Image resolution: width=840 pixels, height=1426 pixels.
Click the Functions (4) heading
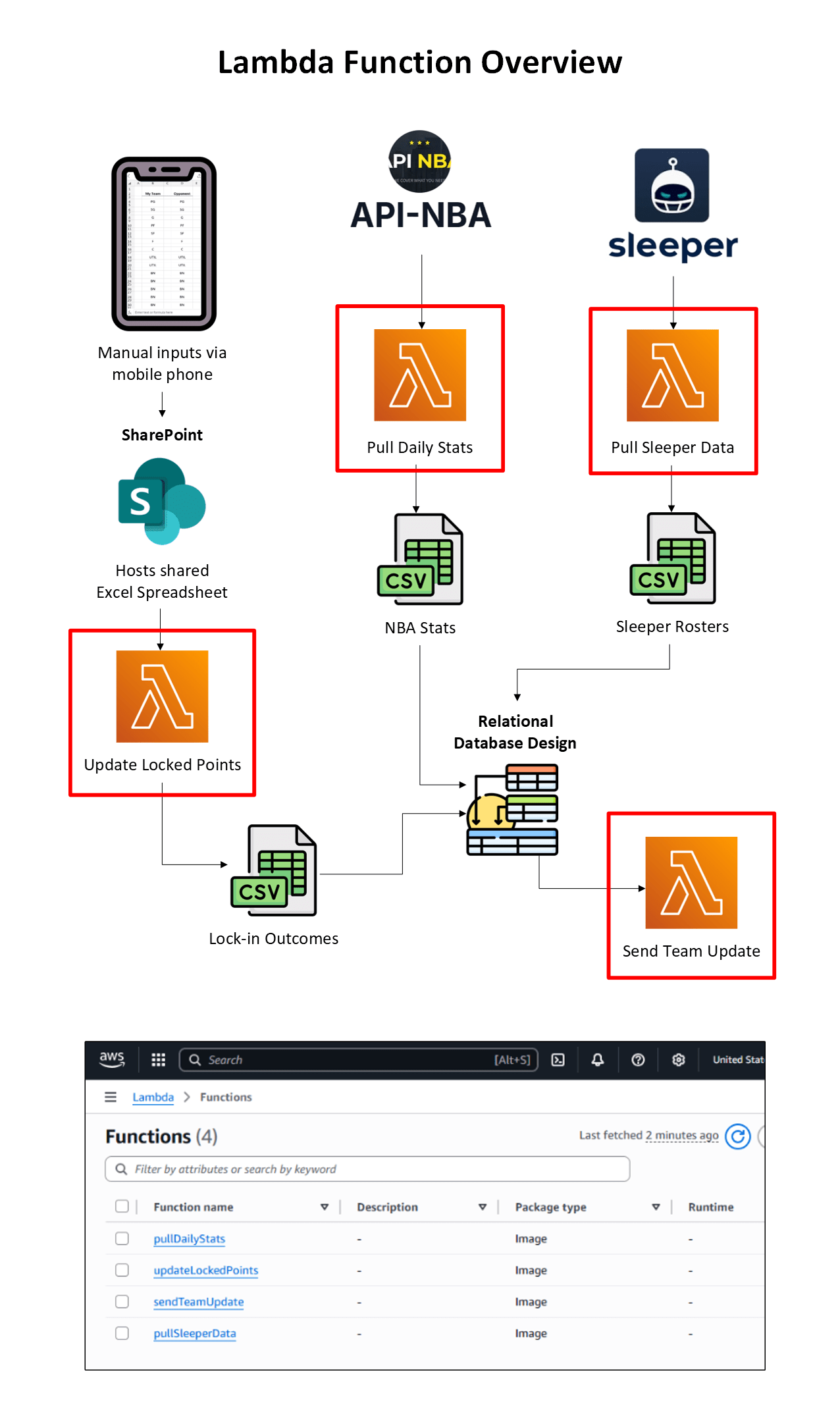(161, 1136)
